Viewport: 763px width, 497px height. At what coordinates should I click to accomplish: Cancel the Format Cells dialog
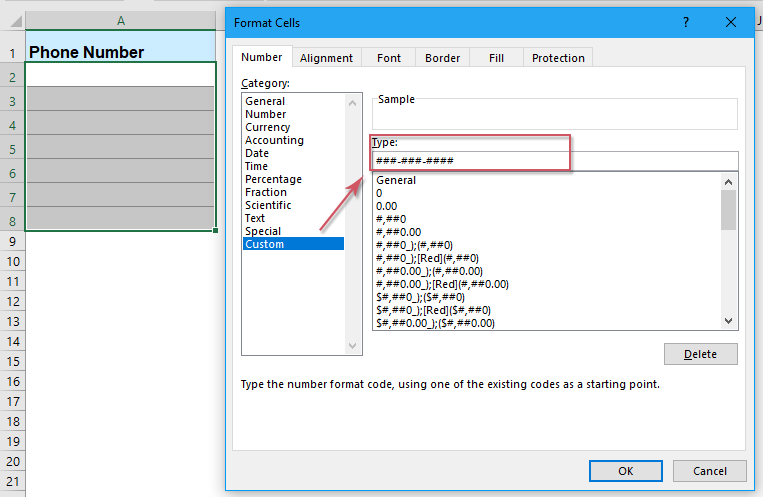(709, 470)
